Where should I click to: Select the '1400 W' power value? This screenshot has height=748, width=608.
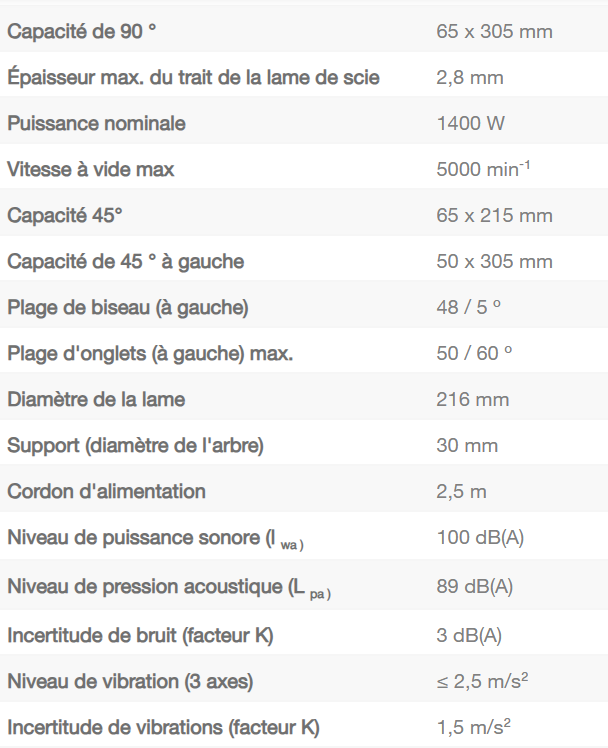(470, 123)
